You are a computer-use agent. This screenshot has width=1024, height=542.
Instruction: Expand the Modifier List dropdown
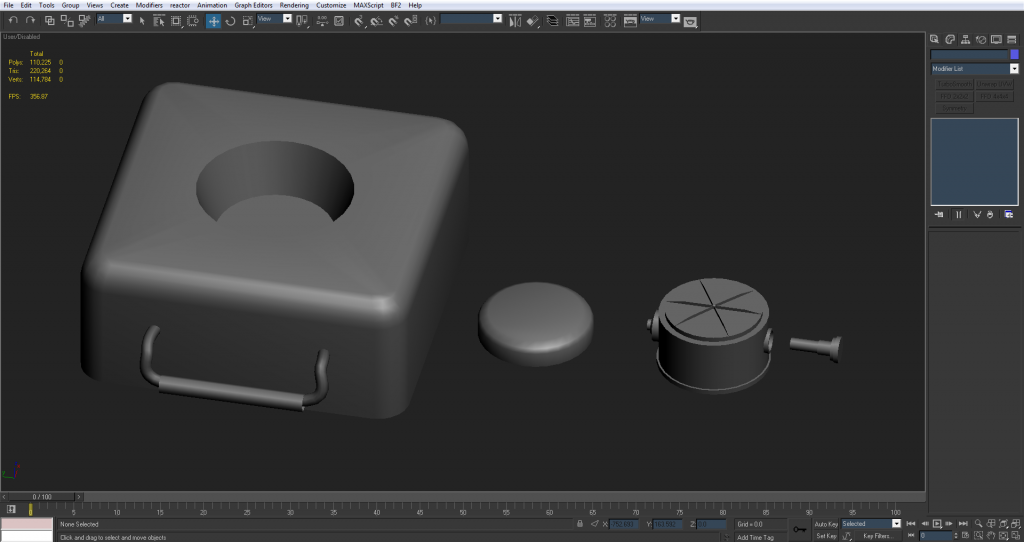[1014, 69]
